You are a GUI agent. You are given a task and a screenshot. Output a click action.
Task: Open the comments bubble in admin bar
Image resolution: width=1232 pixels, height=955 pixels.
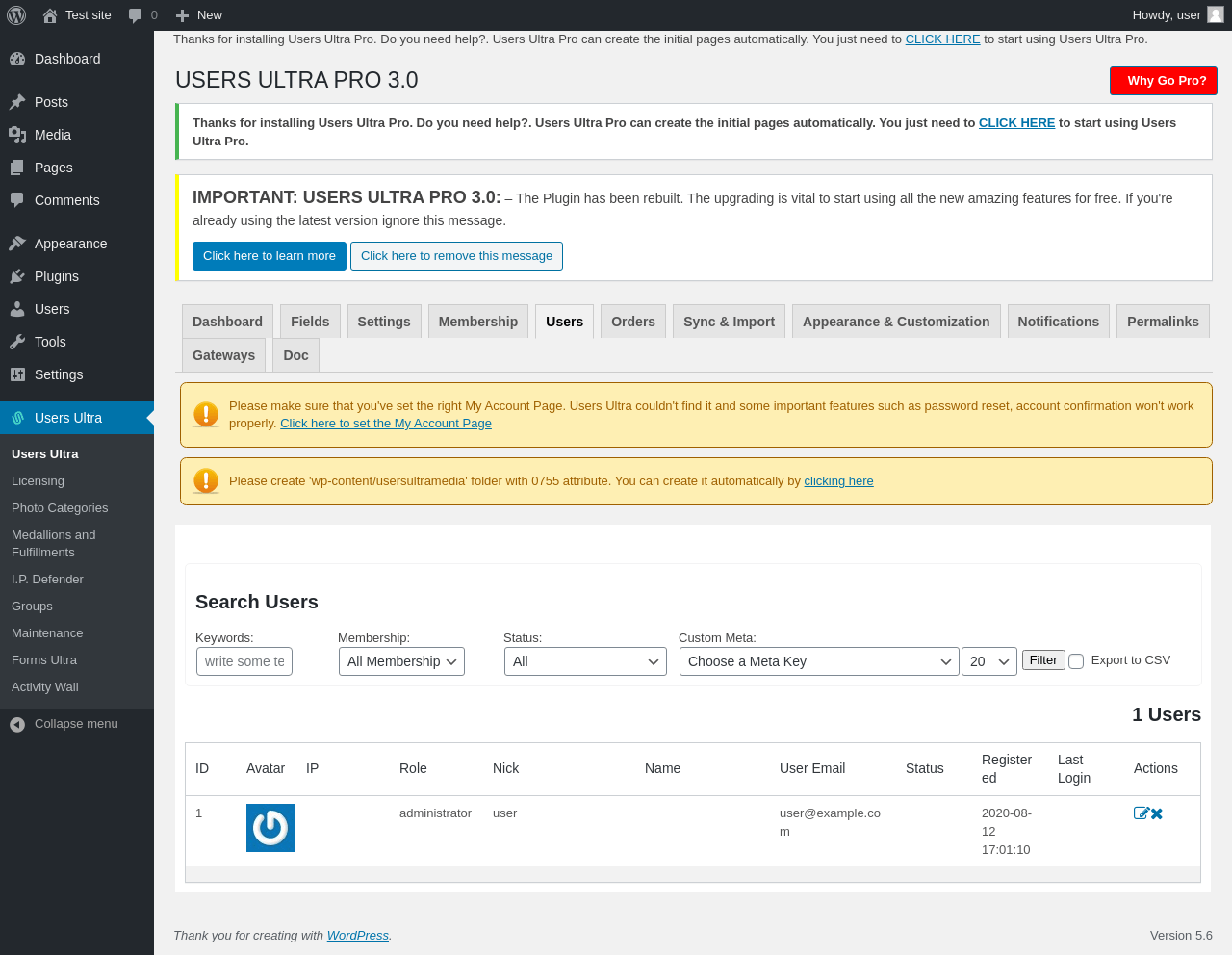(135, 15)
